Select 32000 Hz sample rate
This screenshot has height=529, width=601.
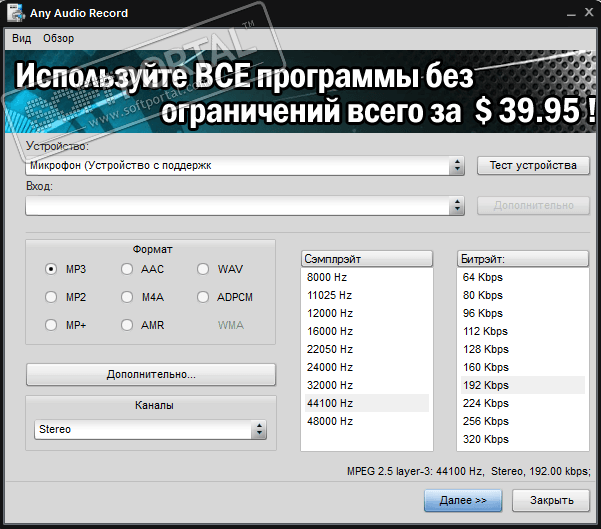(x=367, y=385)
